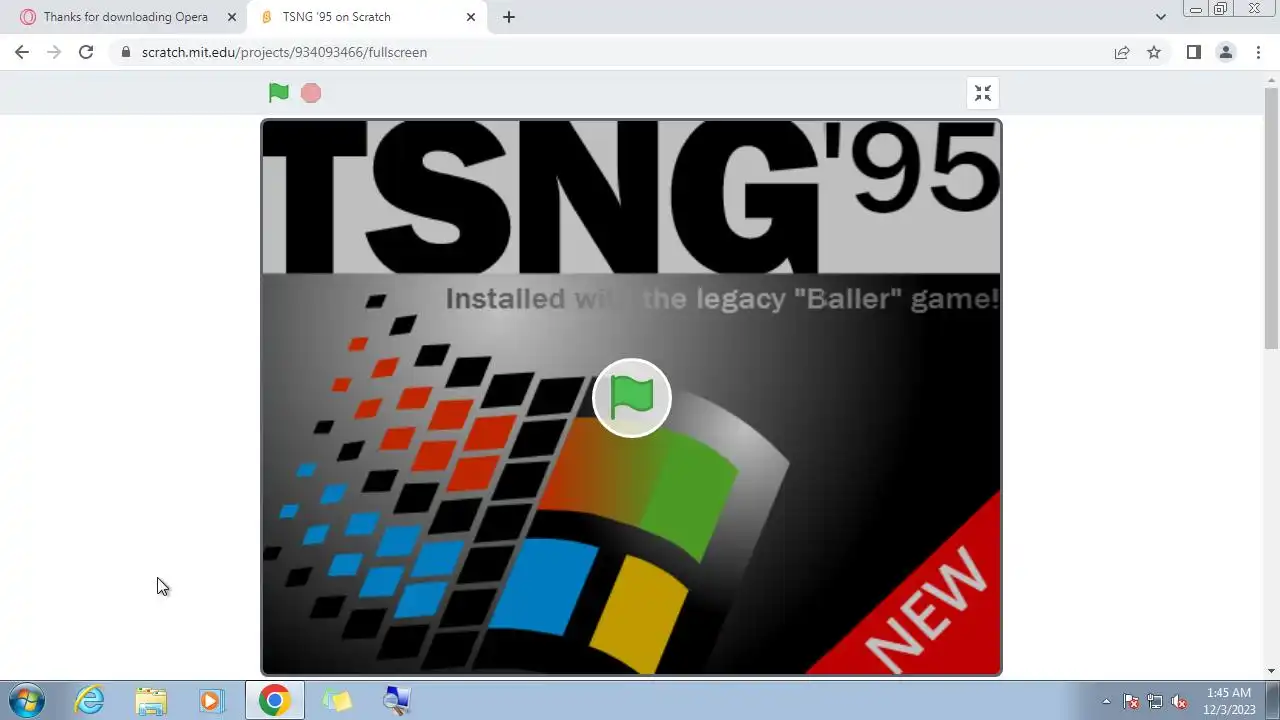The height and width of the screenshot is (720, 1280).
Task: Click the green flag above the stage
Action: 279,93
